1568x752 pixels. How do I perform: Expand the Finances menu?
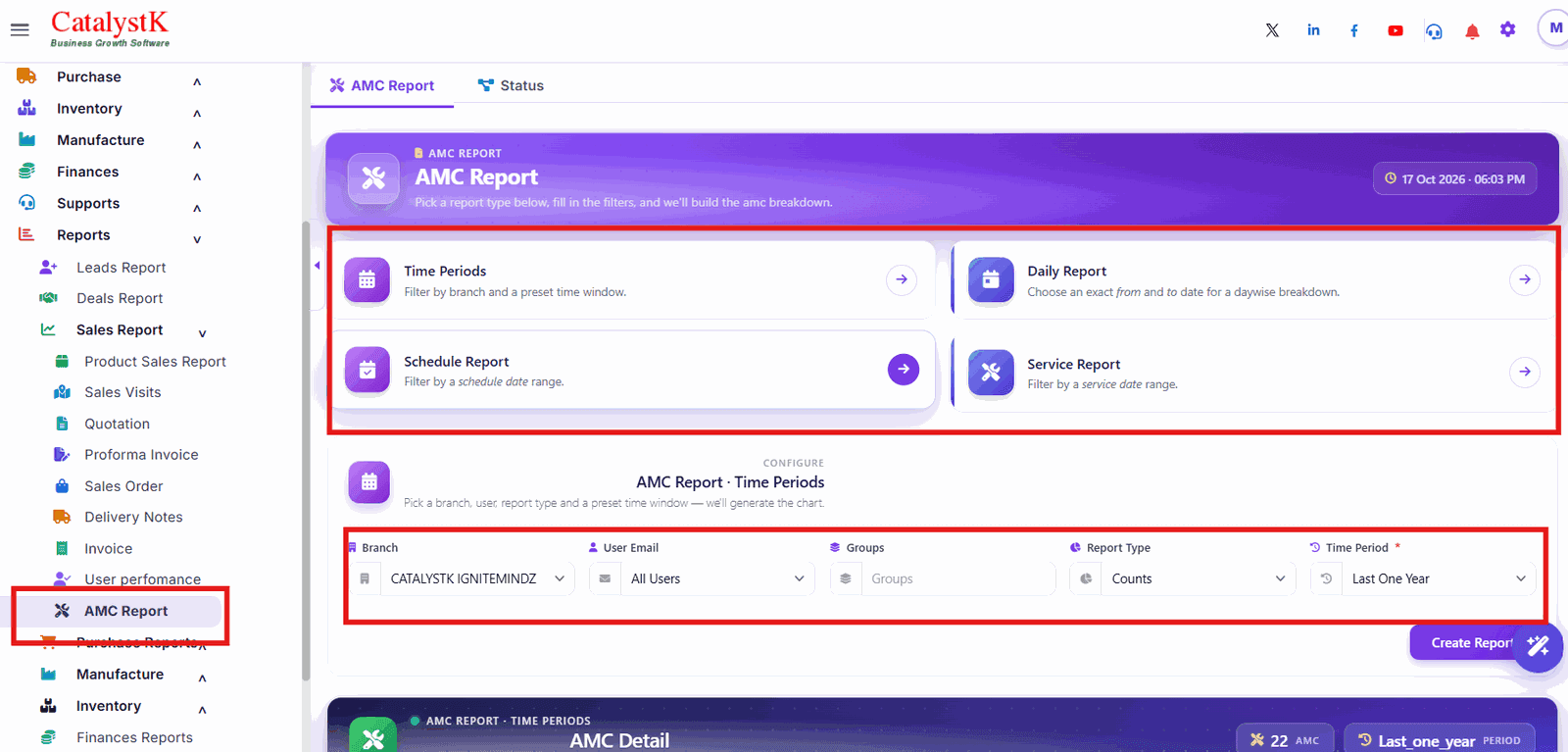(x=110, y=172)
